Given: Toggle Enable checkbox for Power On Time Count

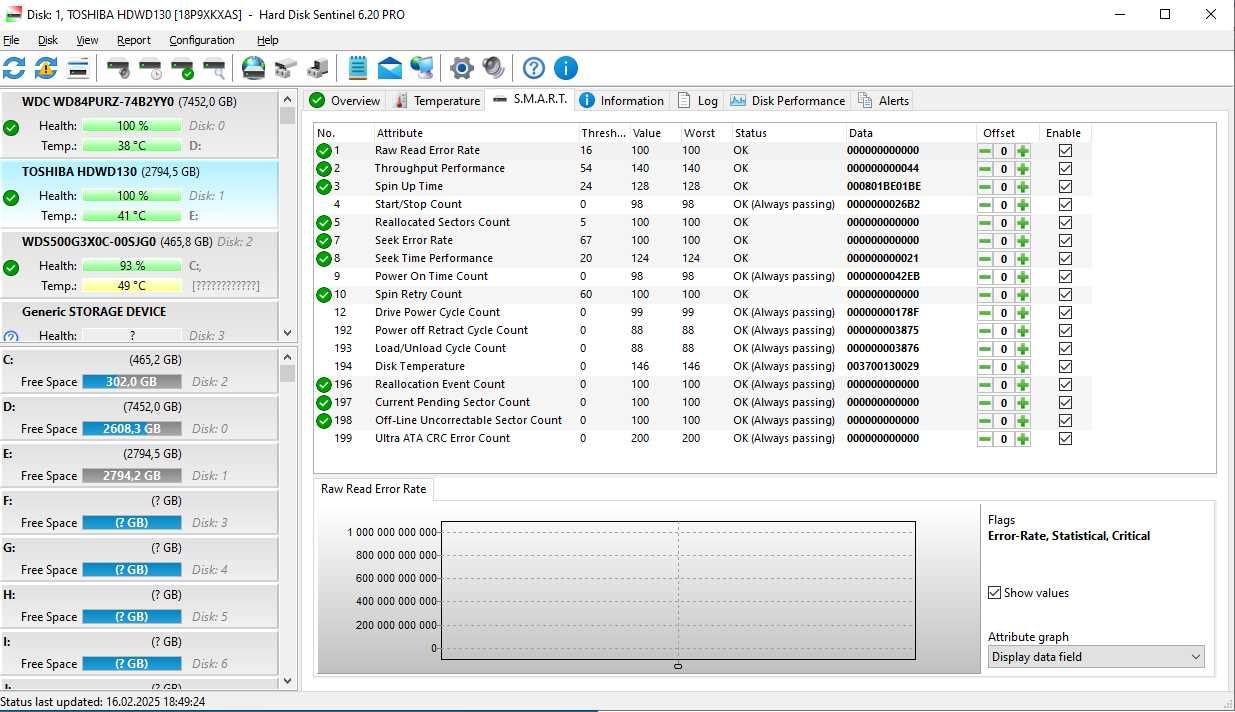Looking at the screenshot, I should [1065, 276].
